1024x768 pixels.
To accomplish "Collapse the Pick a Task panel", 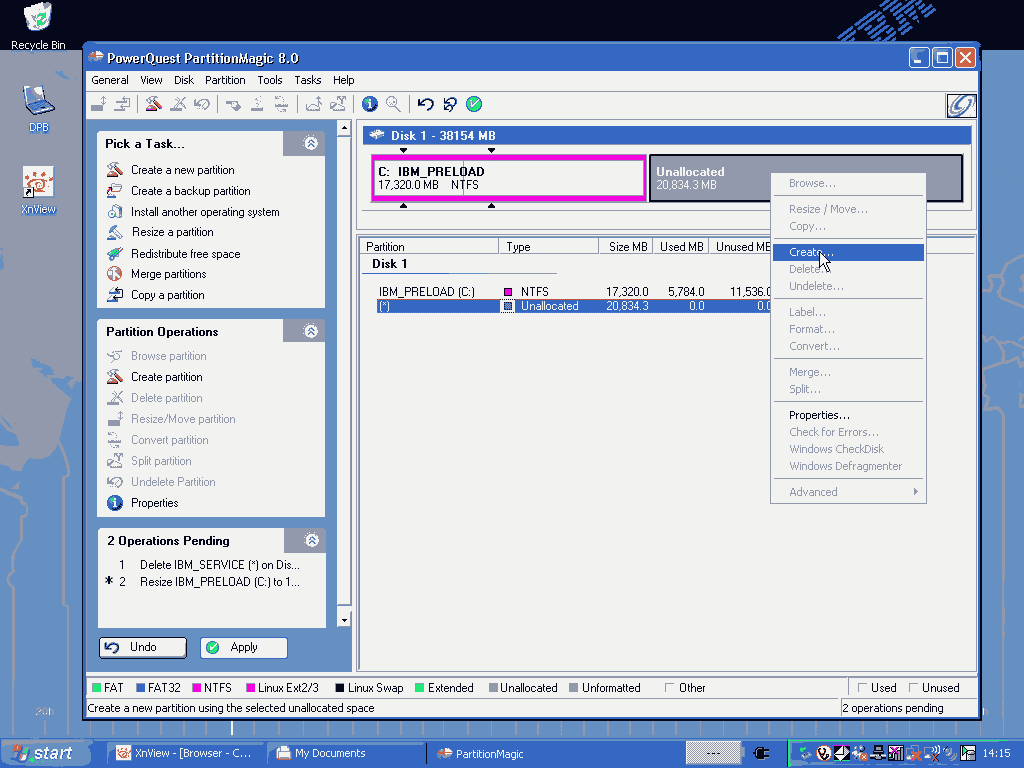I will [311, 144].
